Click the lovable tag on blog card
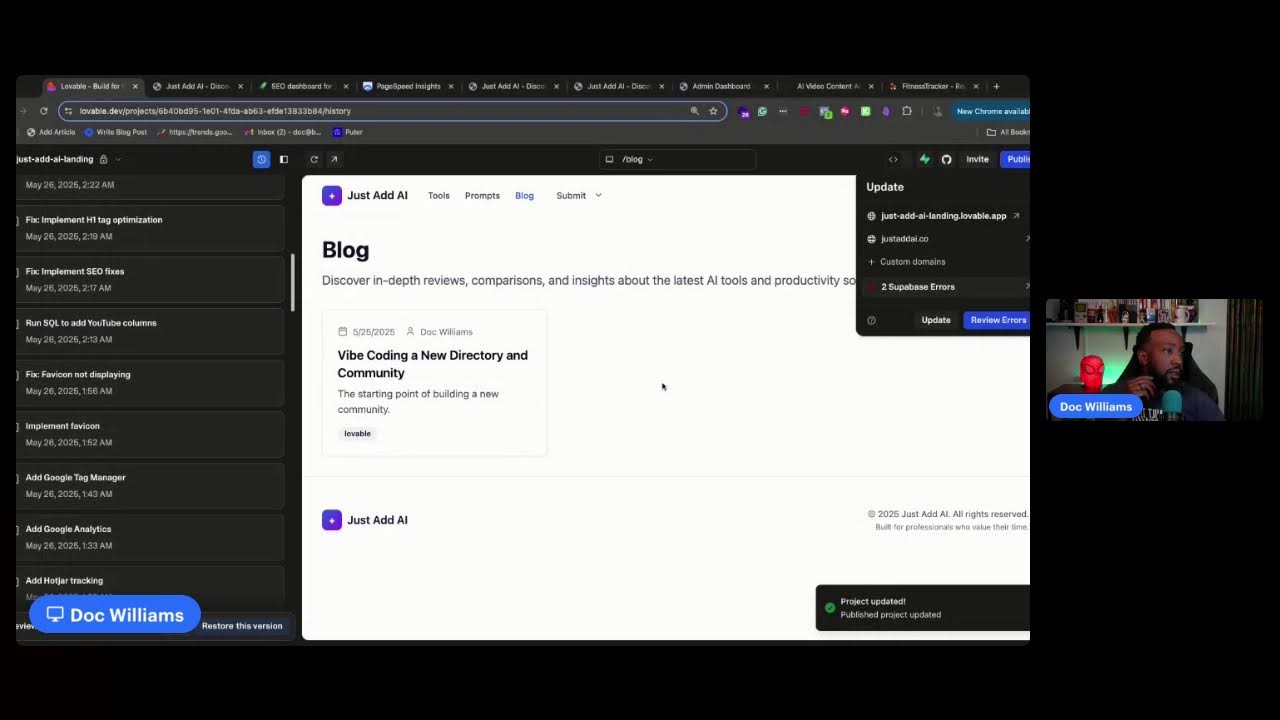 coord(357,433)
